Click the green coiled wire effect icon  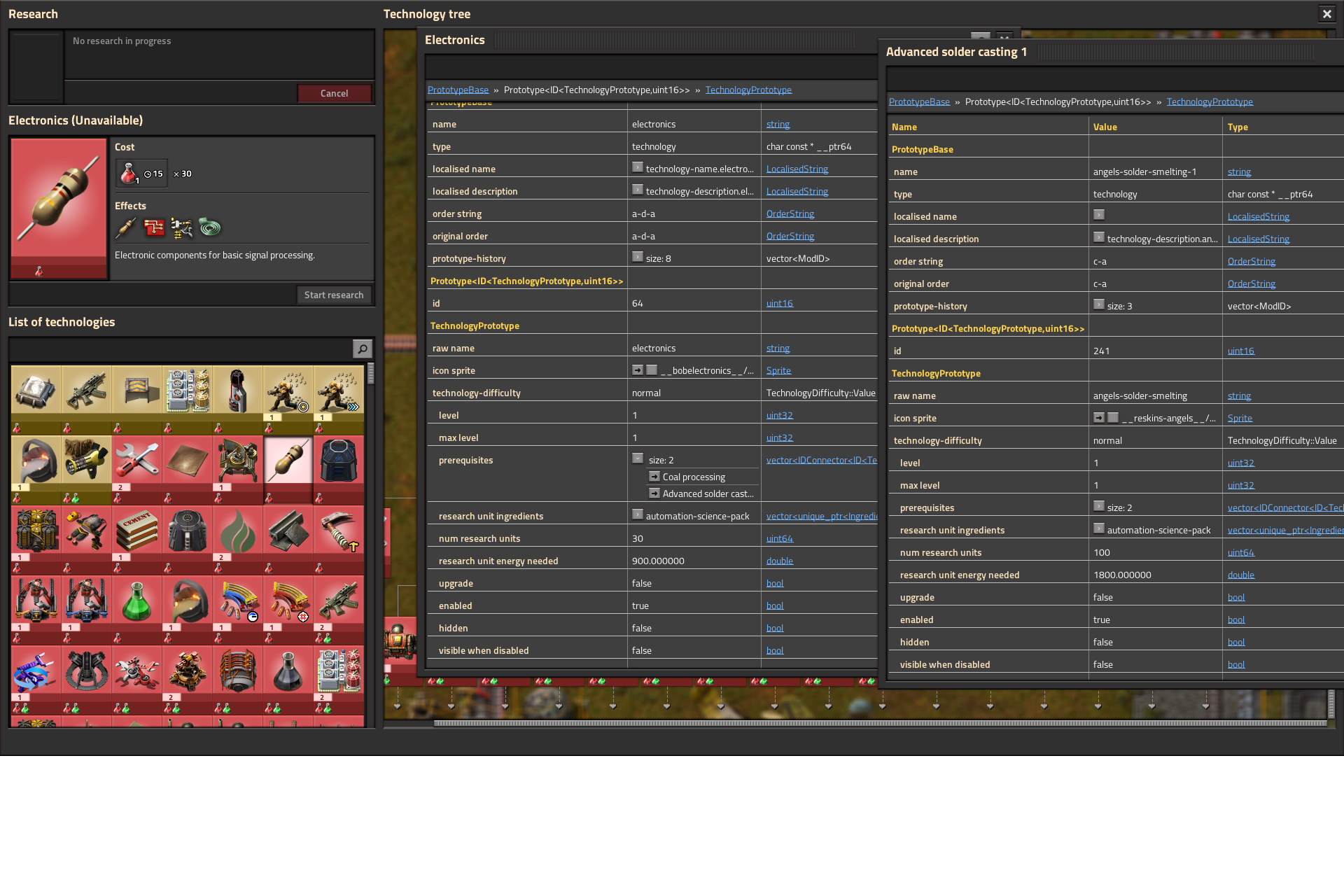[210, 227]
